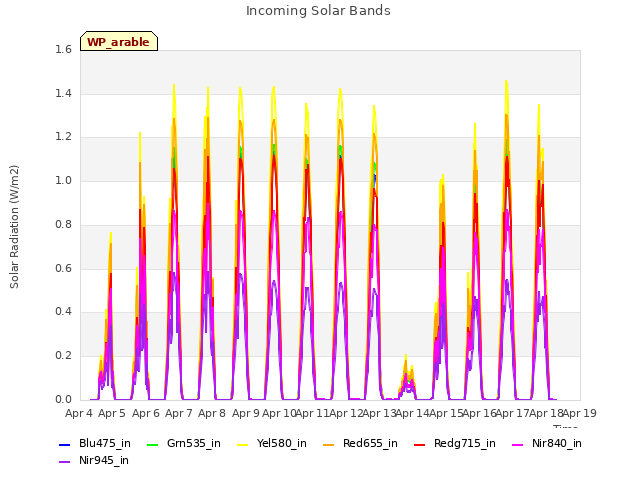Viewport: 640px width, 480px height.
Task: Click the Apr 18 x-axis tick label
Action: pyautogui.click(x=546, y=413)
